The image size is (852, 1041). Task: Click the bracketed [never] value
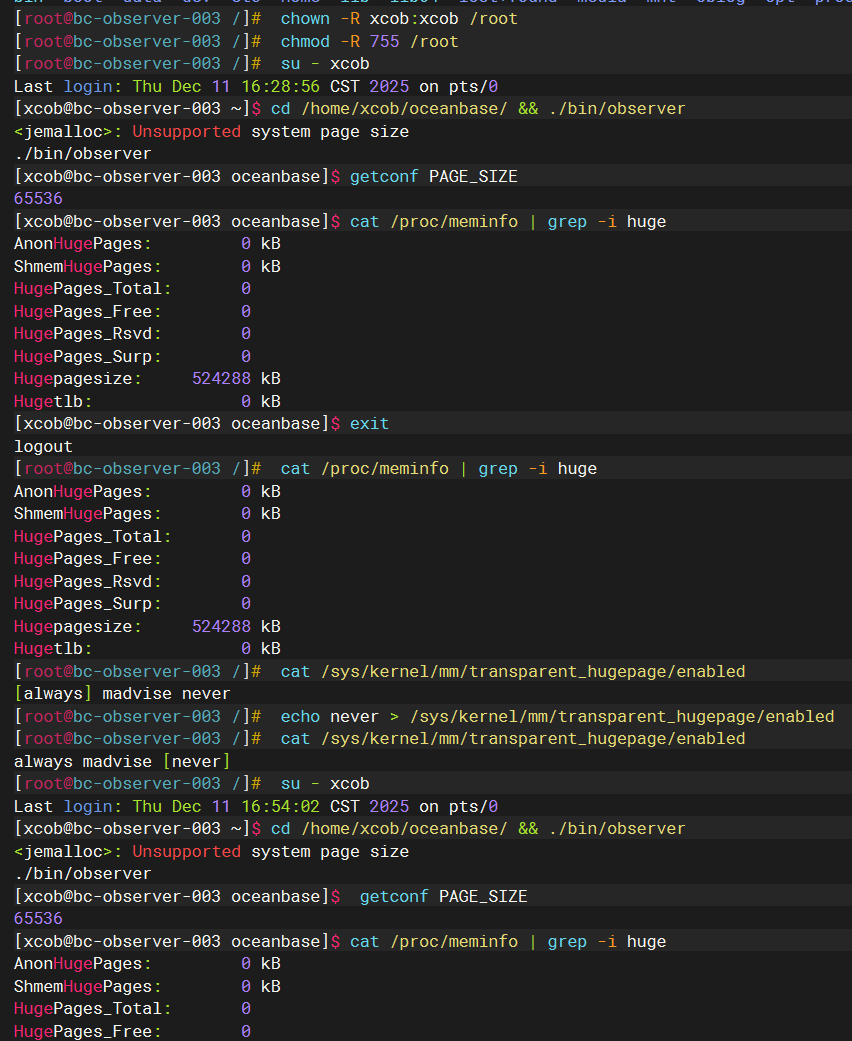click(x=197, y=761)
